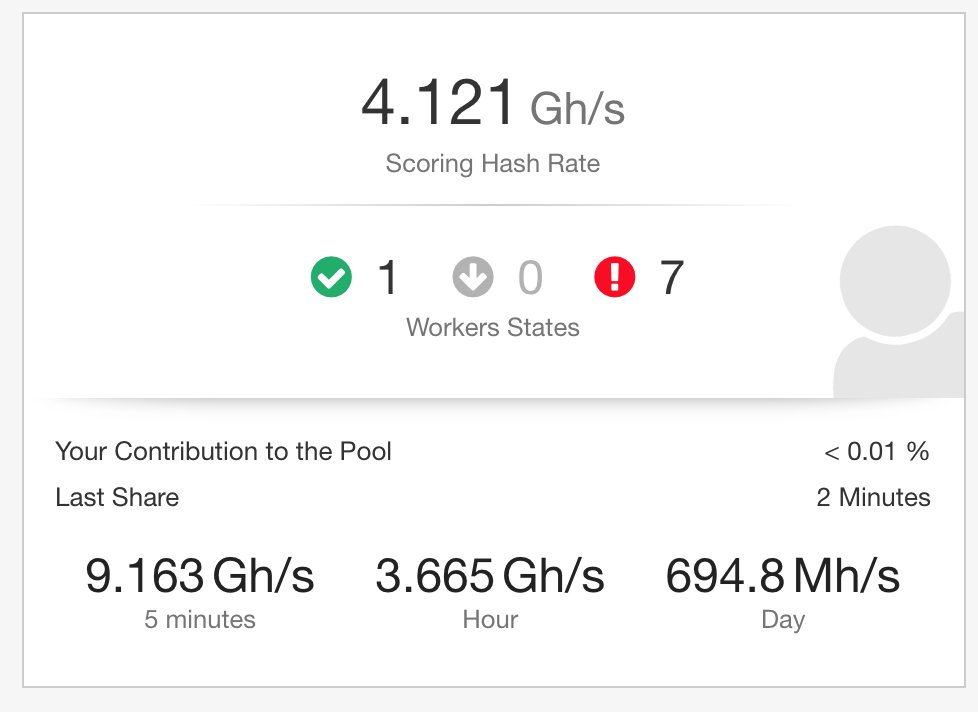Open the Workers States label
978x712 pixels.
click(492, 327)
